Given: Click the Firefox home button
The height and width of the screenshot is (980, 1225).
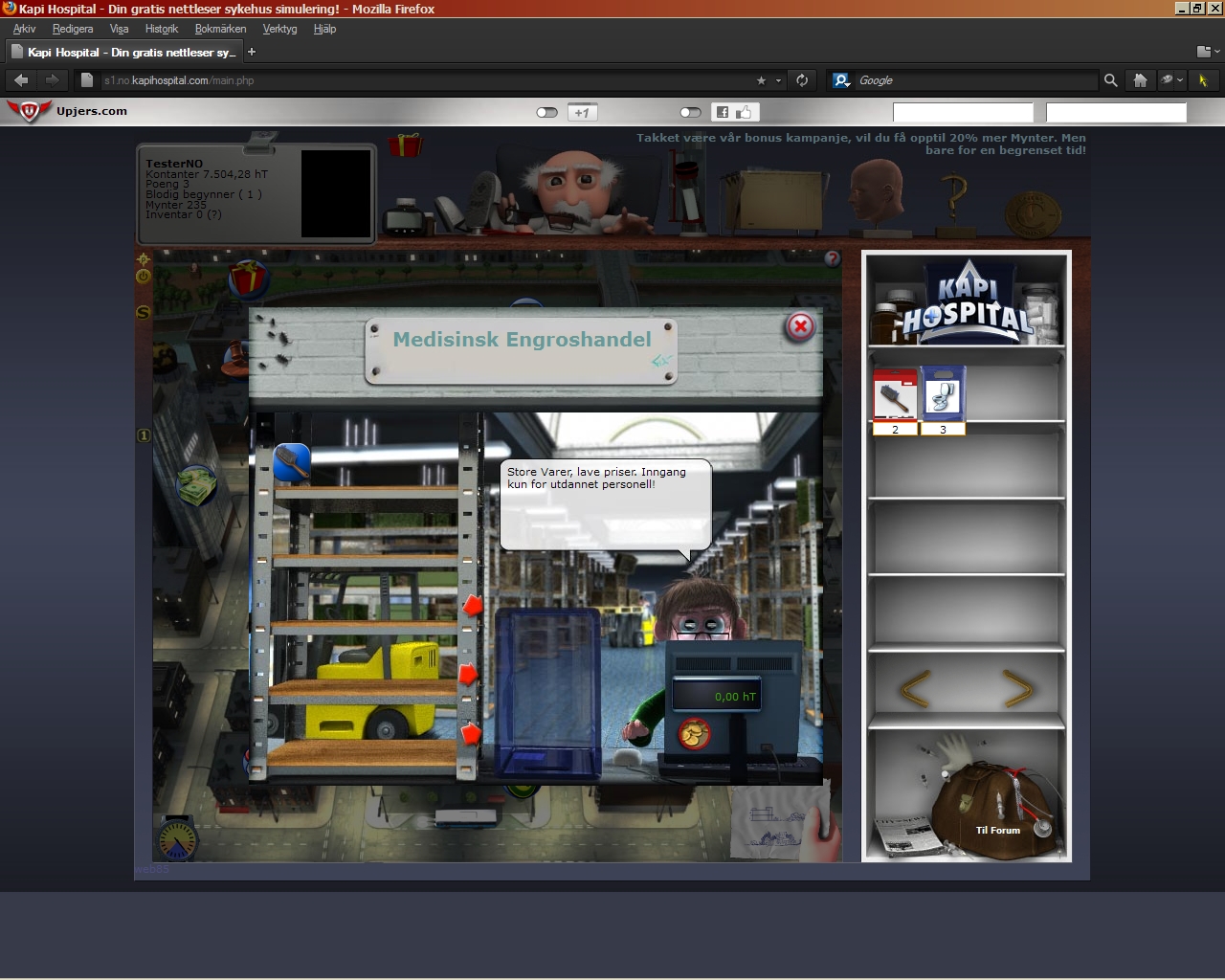Looking at the screenshot, I should coord(1140,80).
